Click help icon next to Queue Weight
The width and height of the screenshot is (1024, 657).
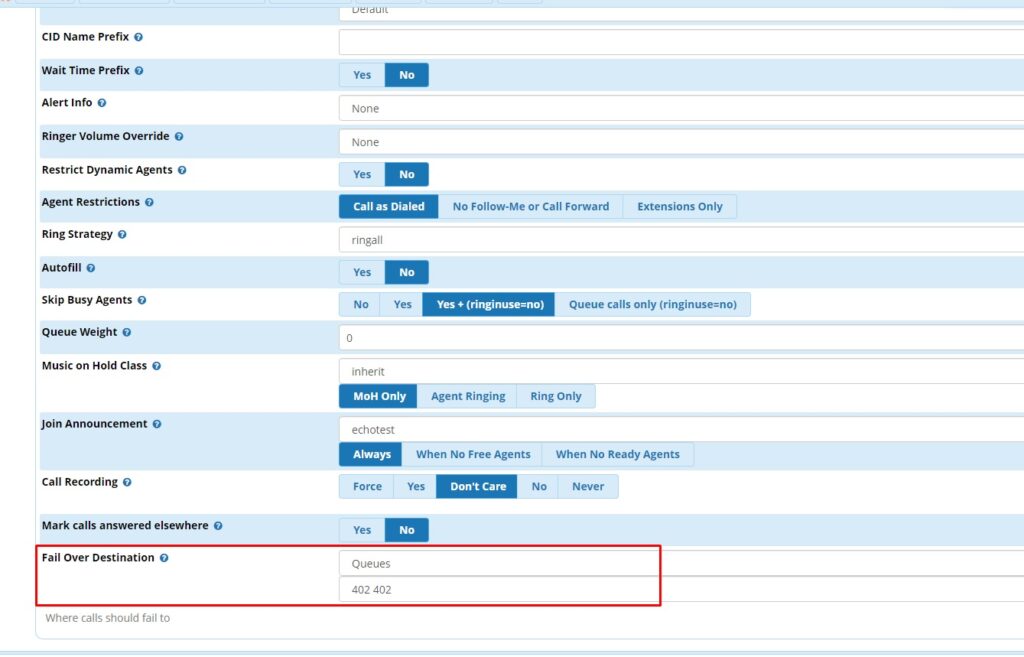(127, 332)
